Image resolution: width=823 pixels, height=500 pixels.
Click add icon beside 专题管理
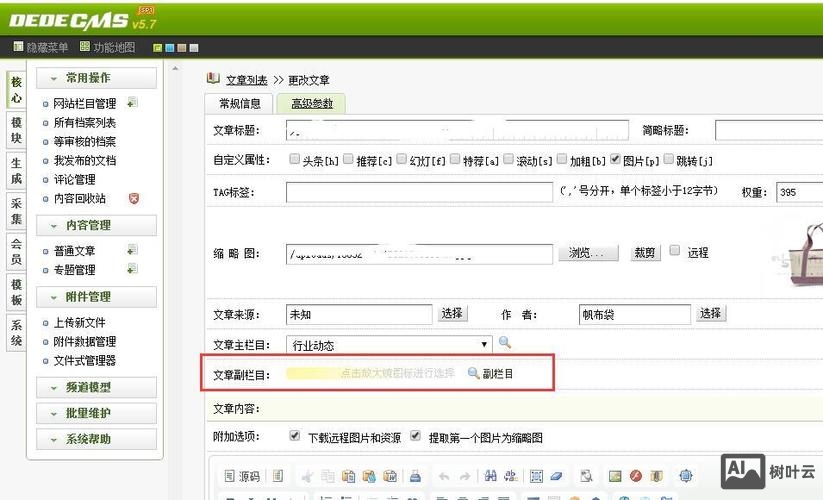click(x=133, y=269)
